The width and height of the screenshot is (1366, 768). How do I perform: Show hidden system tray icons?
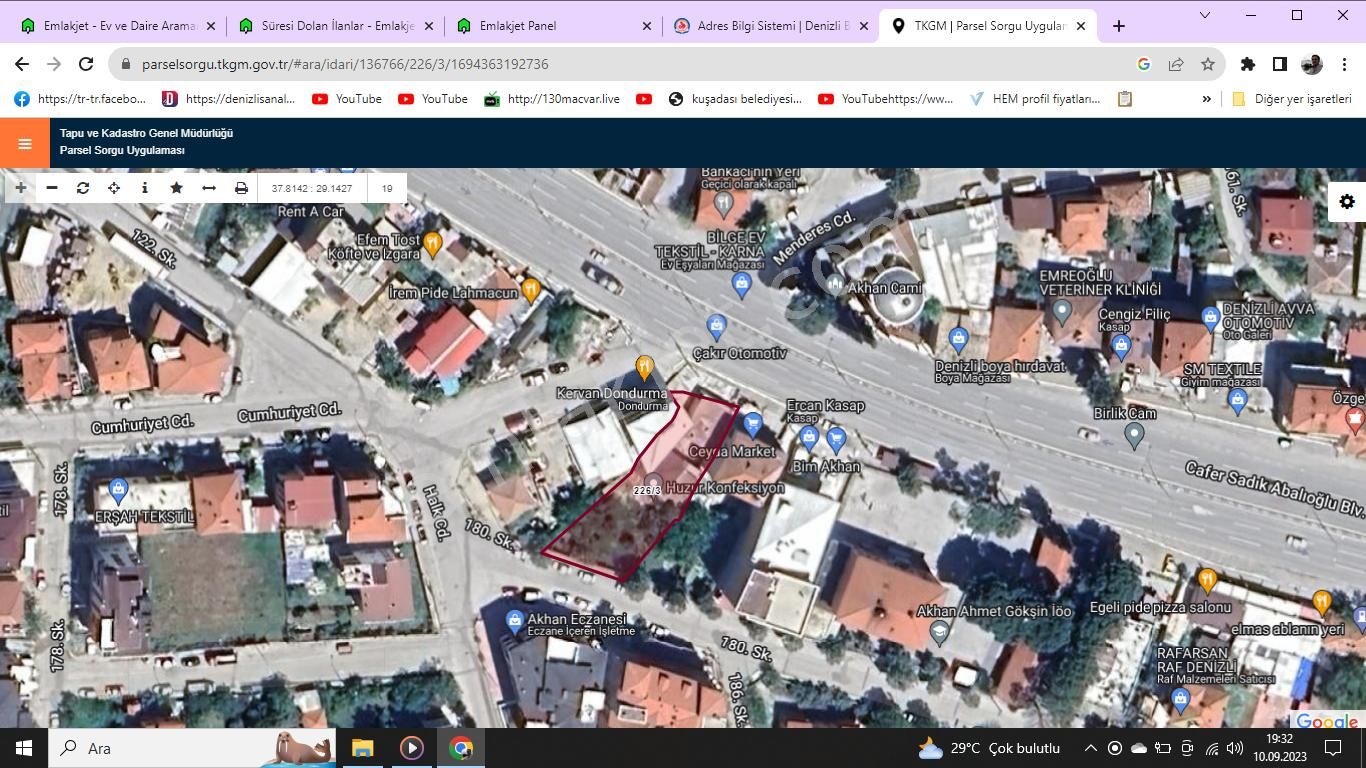[x=1090, y=748]
